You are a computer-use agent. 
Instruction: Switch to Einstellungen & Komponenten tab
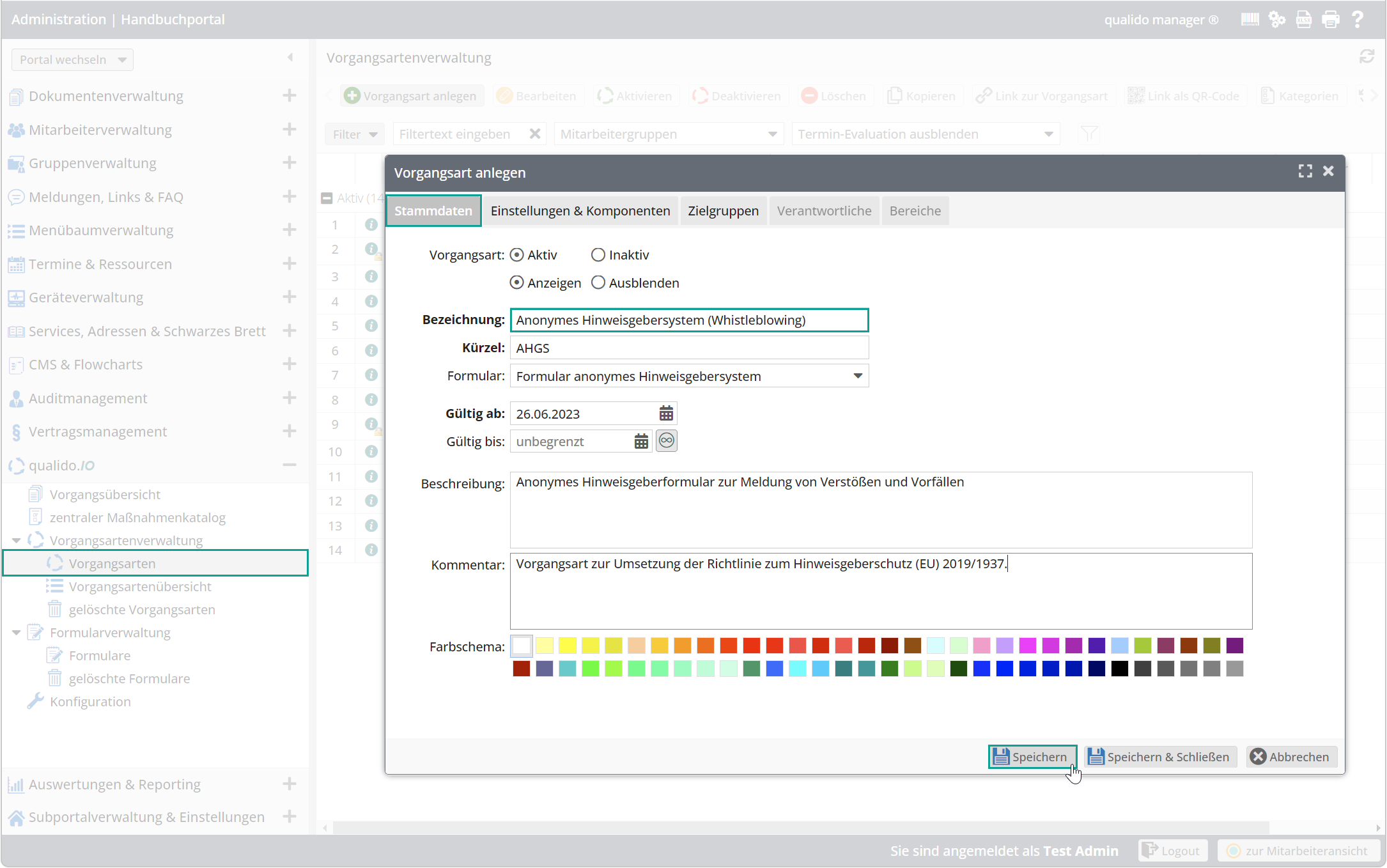tap(580, 210)
